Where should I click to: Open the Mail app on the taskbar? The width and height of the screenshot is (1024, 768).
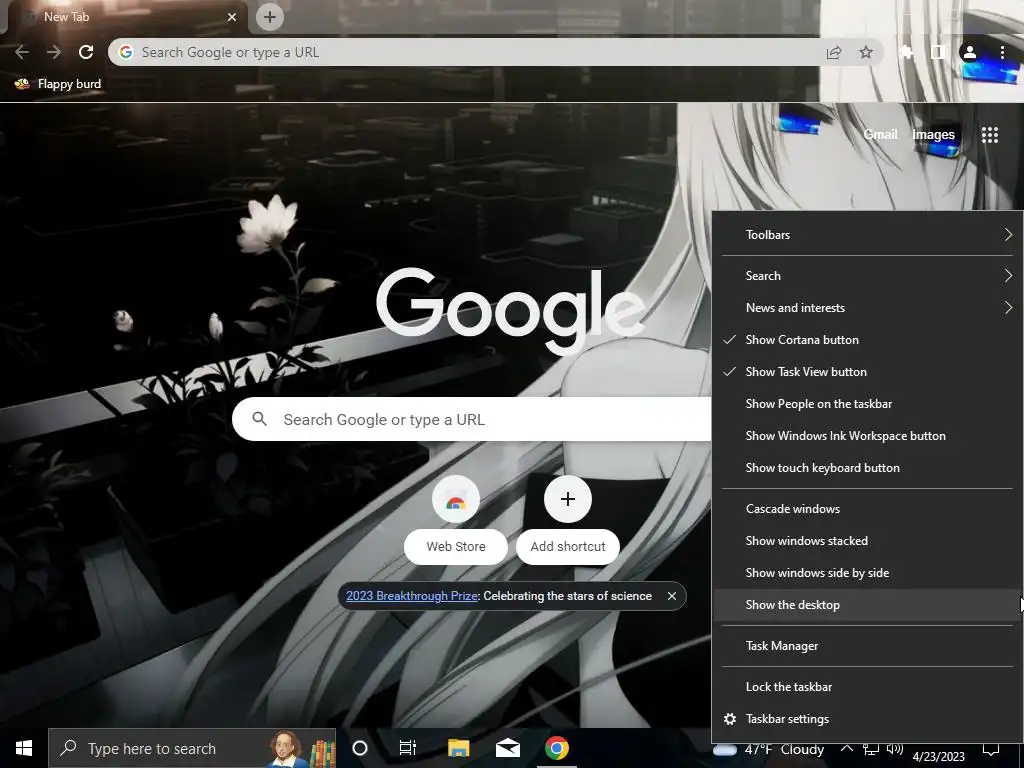507,748
